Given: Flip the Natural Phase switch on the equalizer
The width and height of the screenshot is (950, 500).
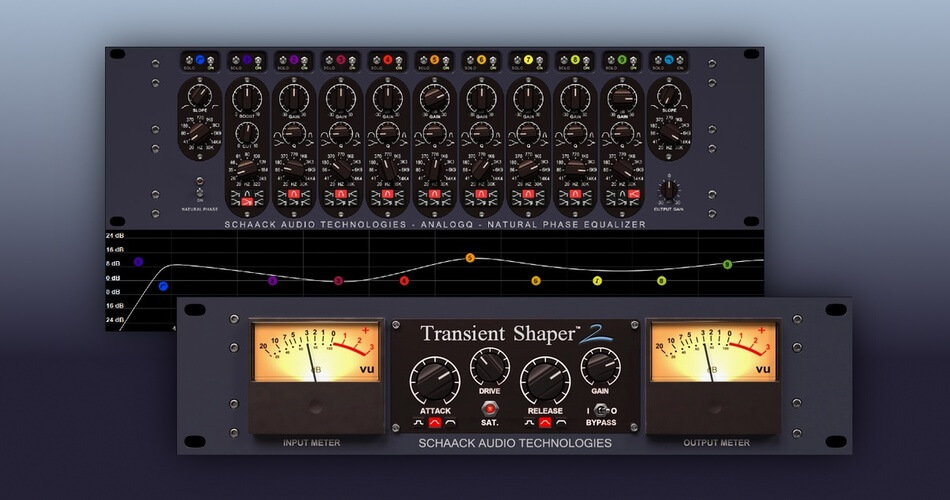Looking at the screenshot, I should tap(200, 191).
